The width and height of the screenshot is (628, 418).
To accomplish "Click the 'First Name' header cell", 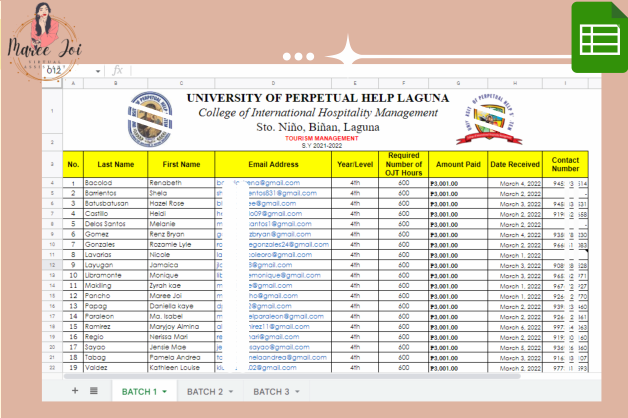I will 181,164.
